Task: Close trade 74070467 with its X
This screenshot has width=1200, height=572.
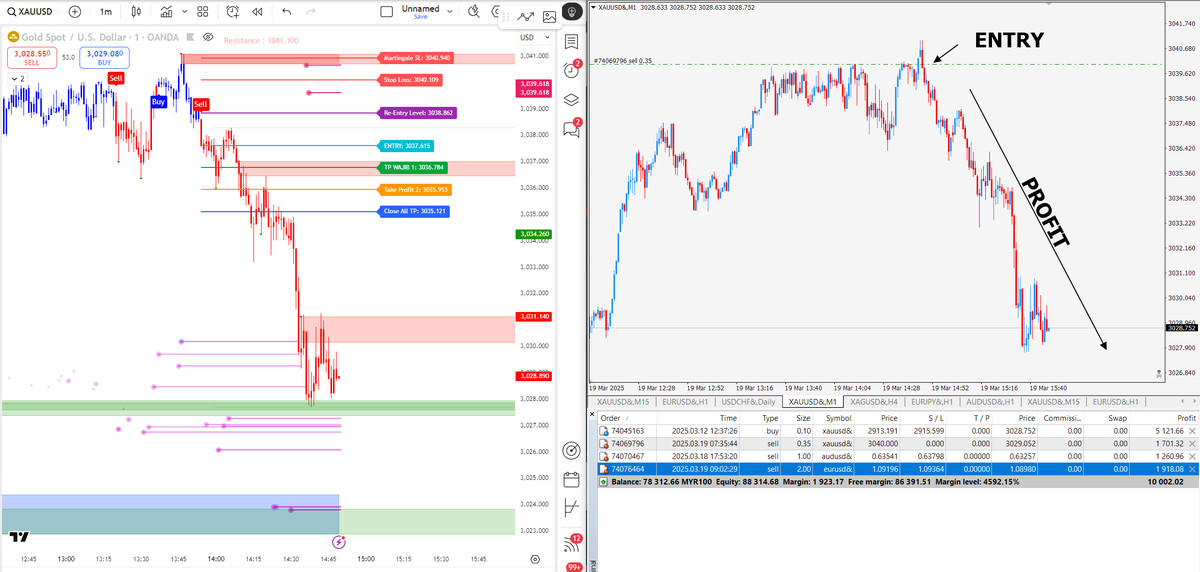Action: point(1191,455)
